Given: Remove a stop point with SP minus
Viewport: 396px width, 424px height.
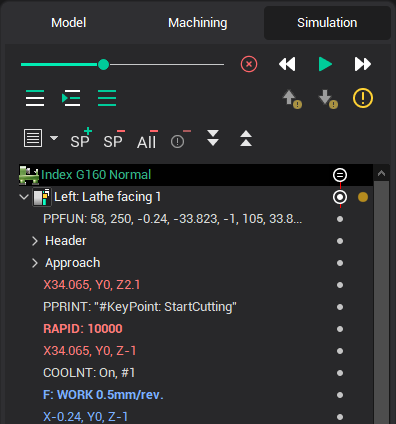Looking at the screenshot, I should tap(114, 139).
